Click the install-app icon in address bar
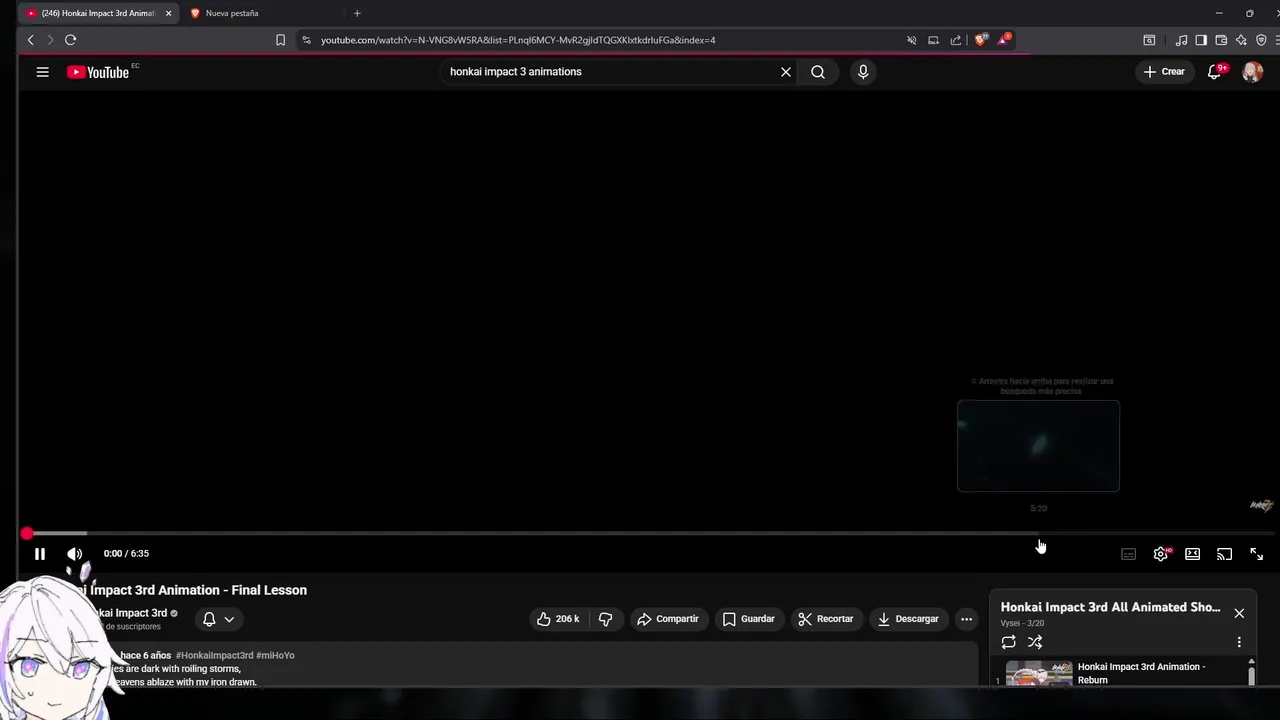The width and height of the screenshot is (1280, 720). tap(933, 40)
